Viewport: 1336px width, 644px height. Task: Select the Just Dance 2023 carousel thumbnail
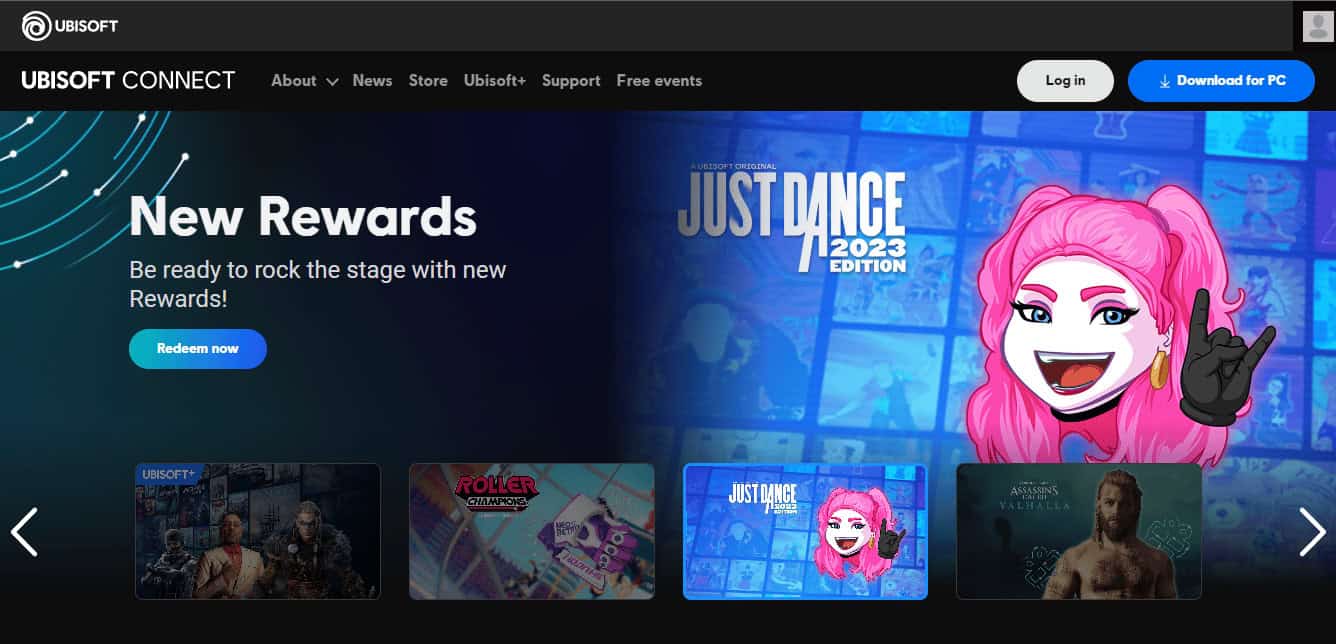point(805,531)
